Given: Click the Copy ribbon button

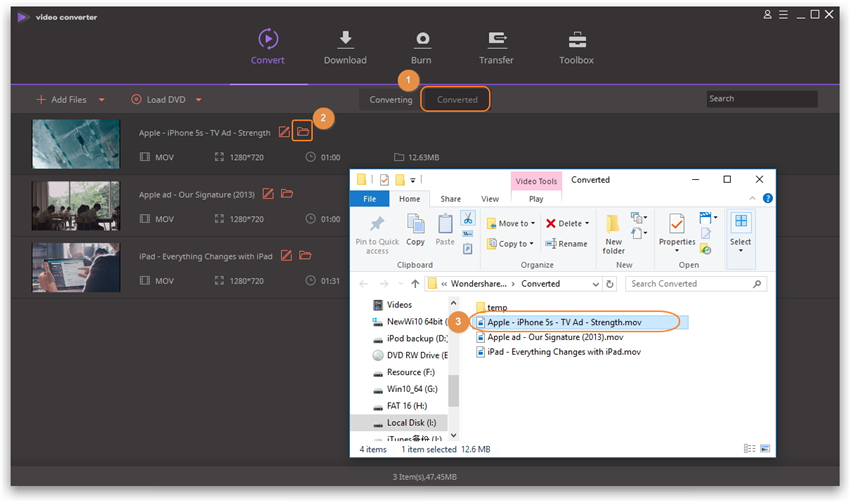Looking at the screenshot, I should click(x=415, y=230).
